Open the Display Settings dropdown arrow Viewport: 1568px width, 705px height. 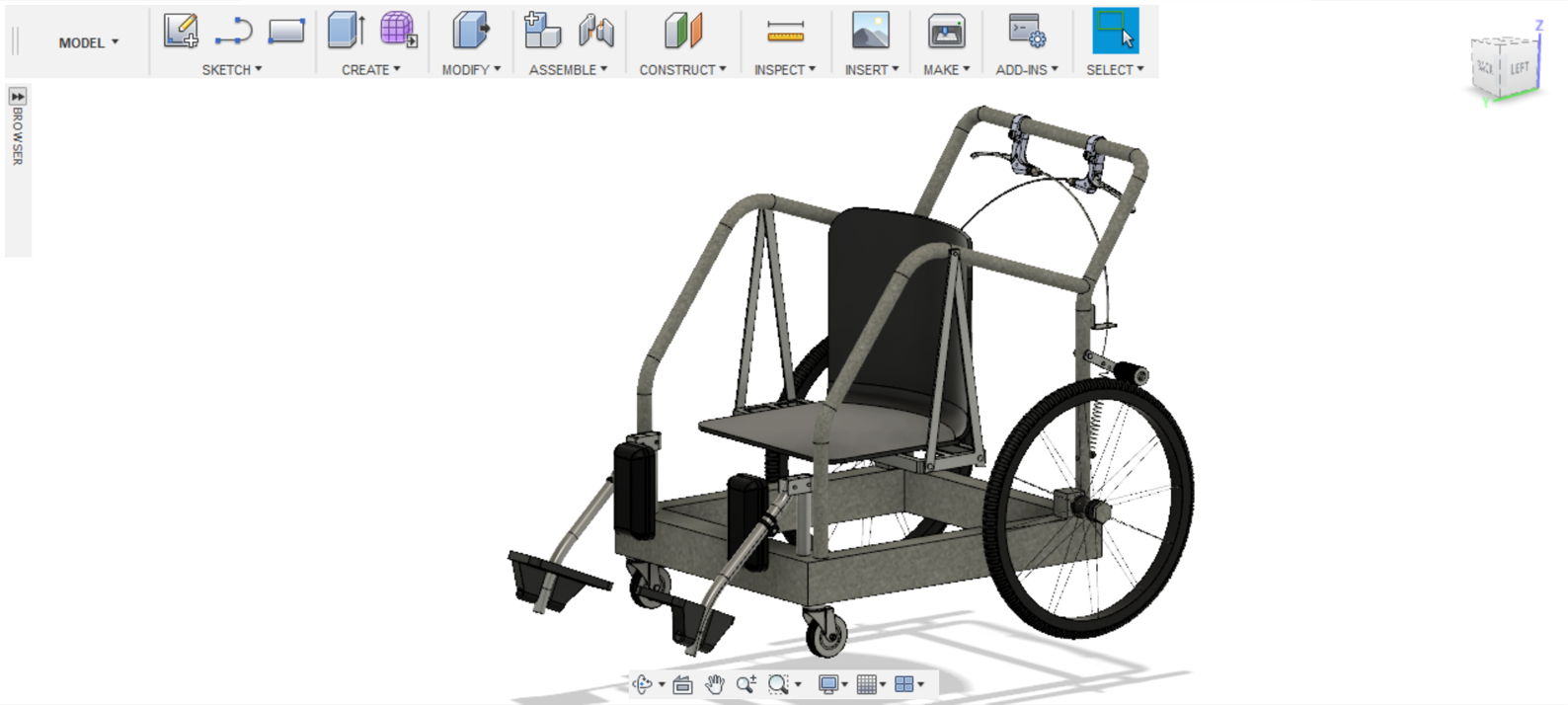click(x=845, y=684)
